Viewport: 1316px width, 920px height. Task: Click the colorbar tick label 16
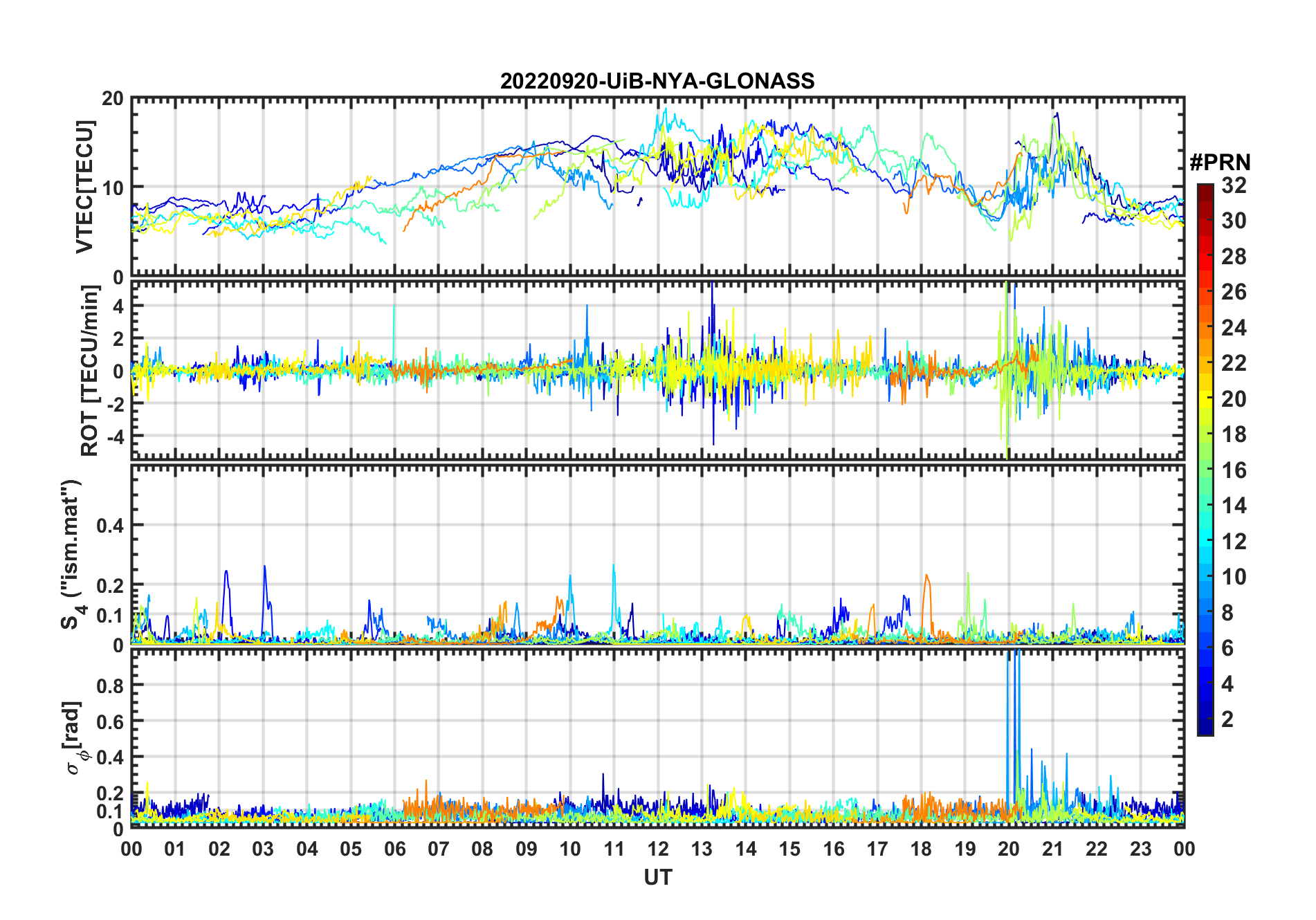click(1234, 470)
